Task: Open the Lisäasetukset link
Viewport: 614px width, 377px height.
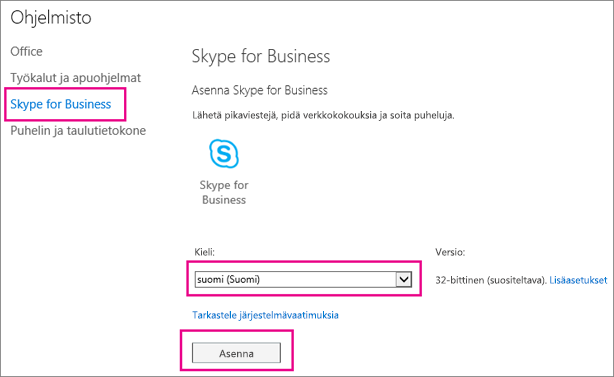Action: pyautogui.click(x=578, y=280)
